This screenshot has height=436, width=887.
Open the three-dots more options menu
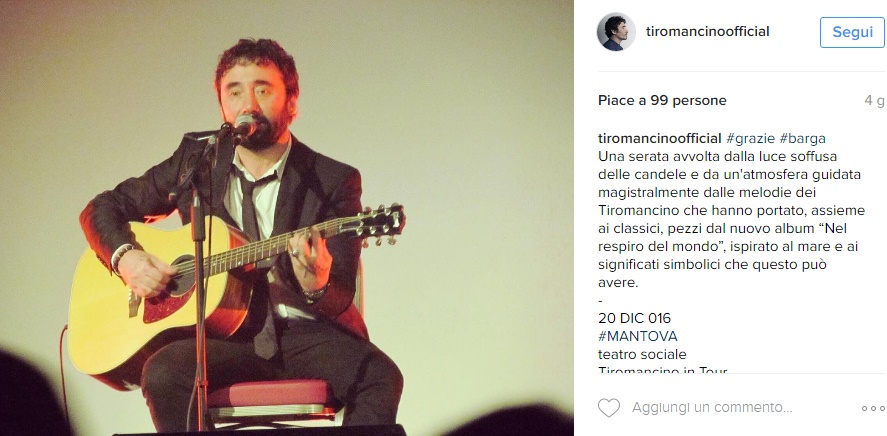(873, 408)
